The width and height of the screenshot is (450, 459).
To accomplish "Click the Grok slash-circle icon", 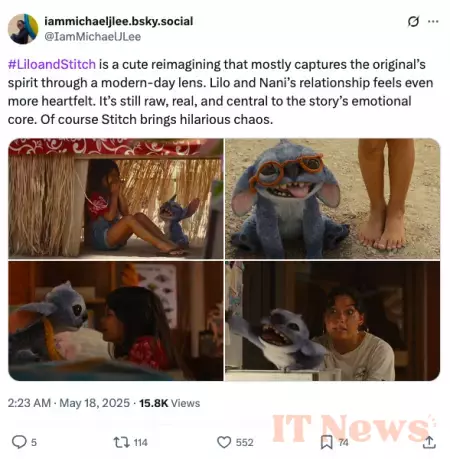I will [x=413, y=22].
